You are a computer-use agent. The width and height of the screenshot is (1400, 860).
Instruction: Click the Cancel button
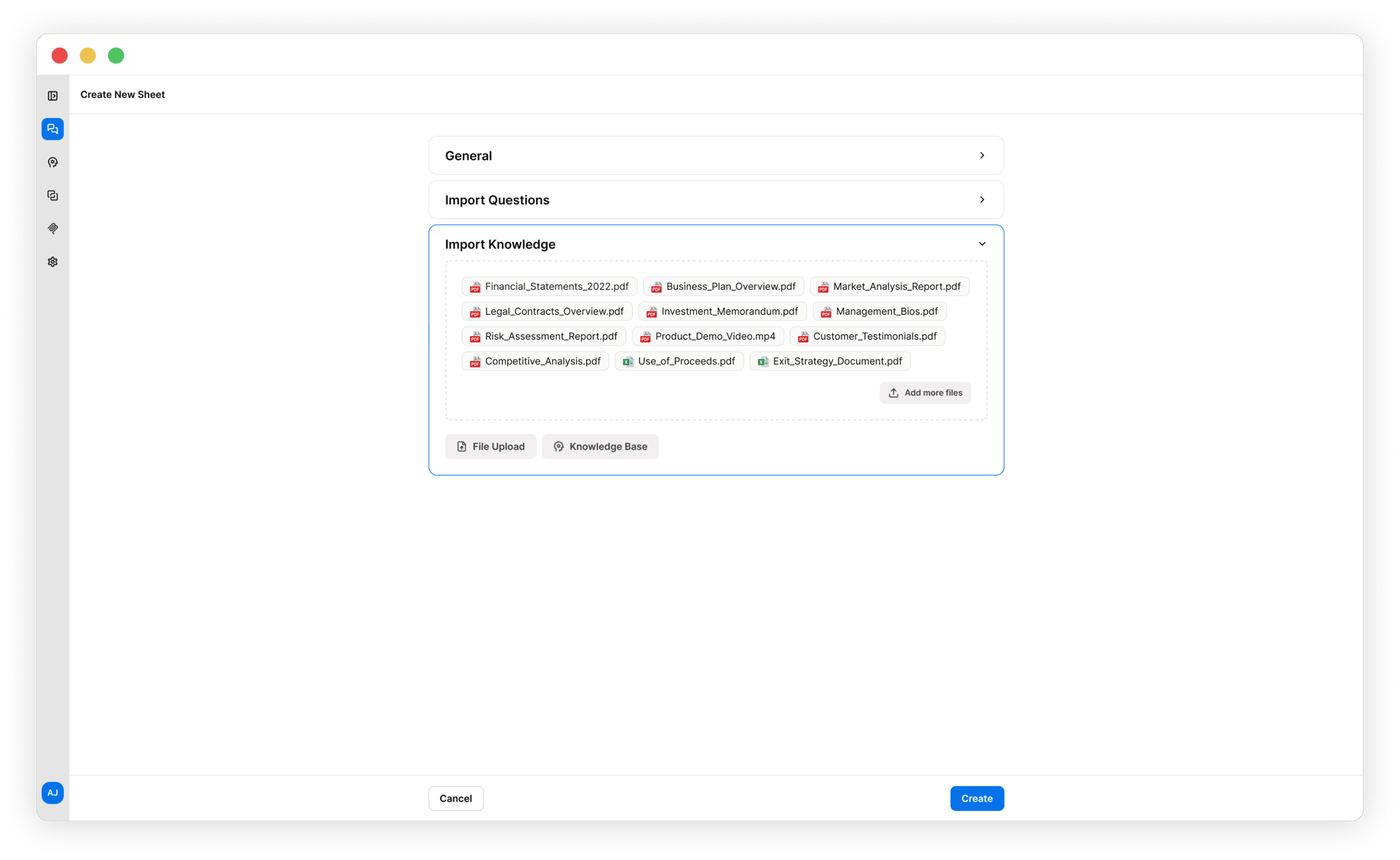tap(456, 798)
